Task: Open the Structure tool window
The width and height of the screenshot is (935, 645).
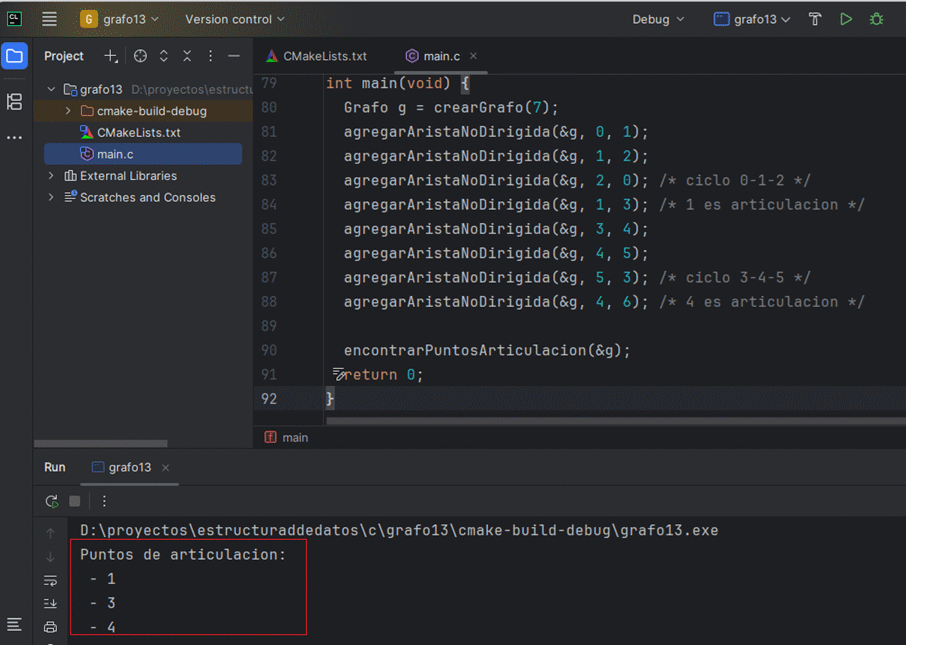Action: (14, 101)
